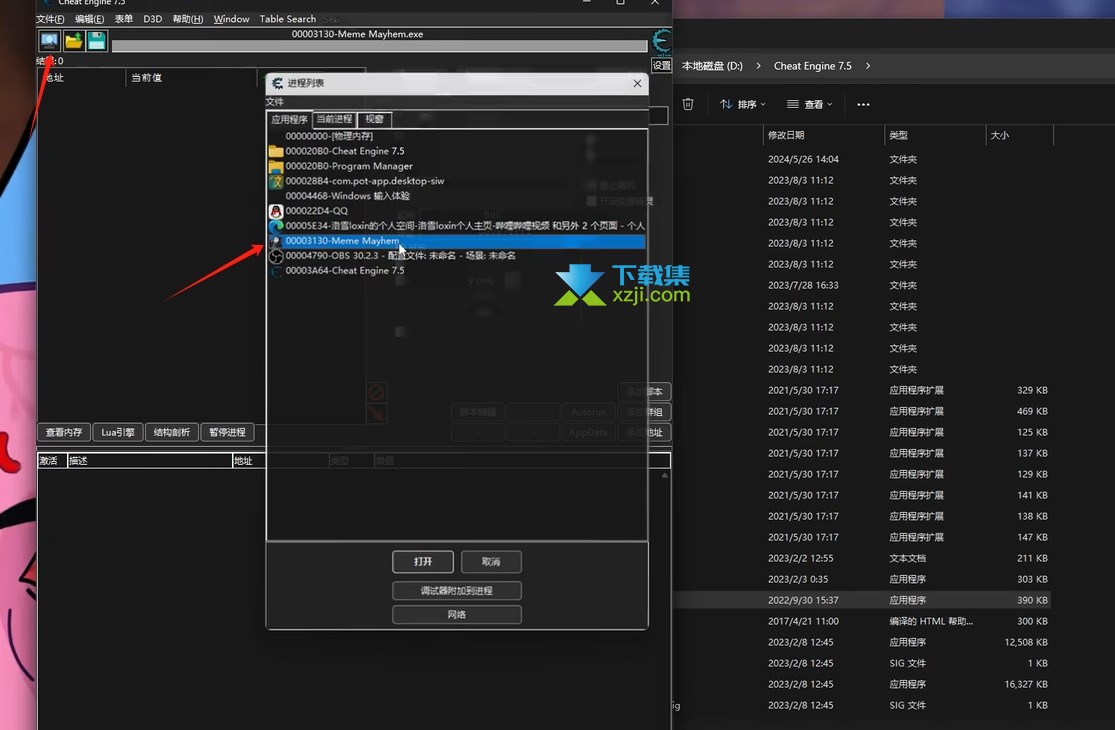Select the file sized 303 KB
Screen dimensions: 1115x730
click(x=862, y=579)
